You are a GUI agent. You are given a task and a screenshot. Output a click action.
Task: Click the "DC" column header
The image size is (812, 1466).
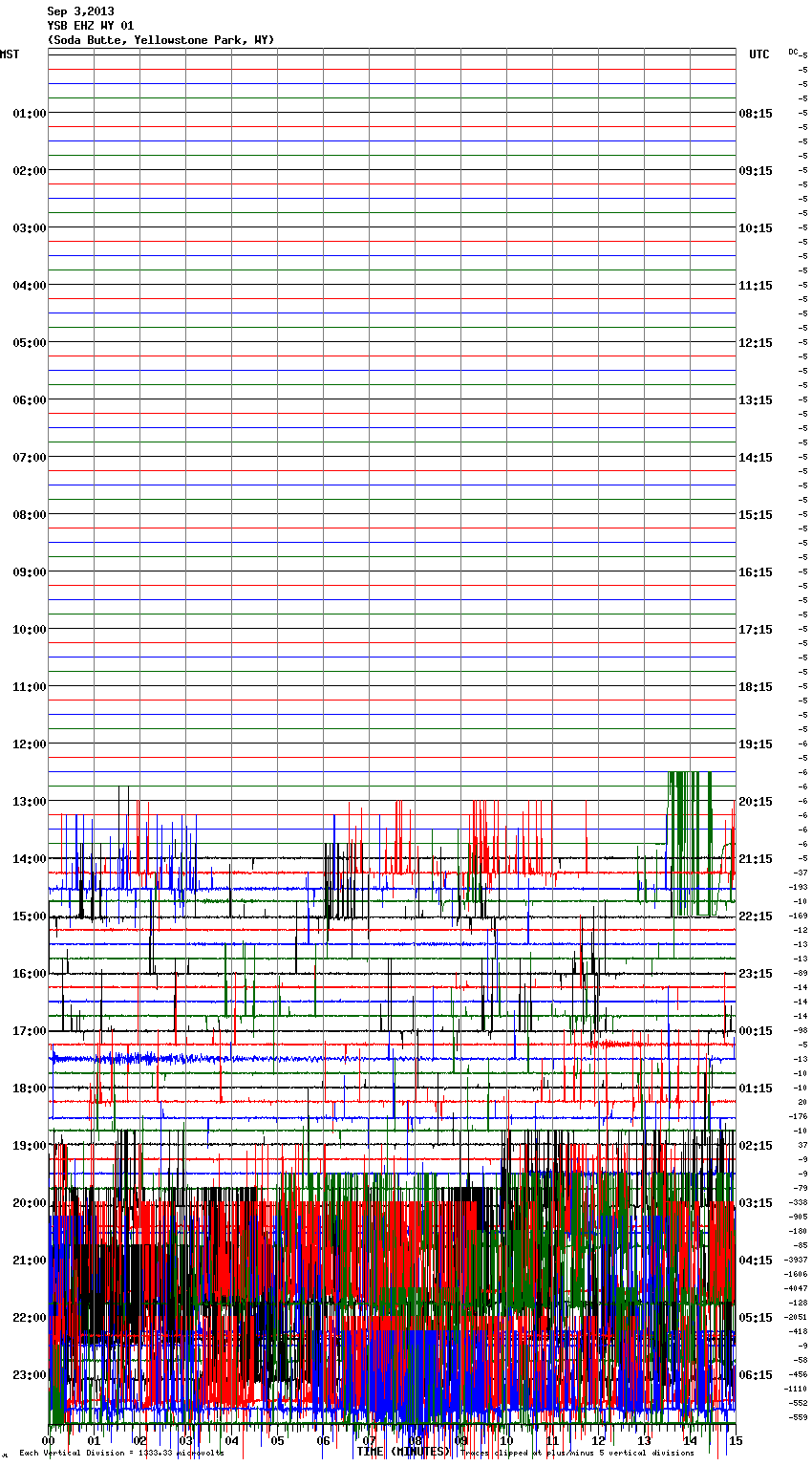tap(794, 52)
